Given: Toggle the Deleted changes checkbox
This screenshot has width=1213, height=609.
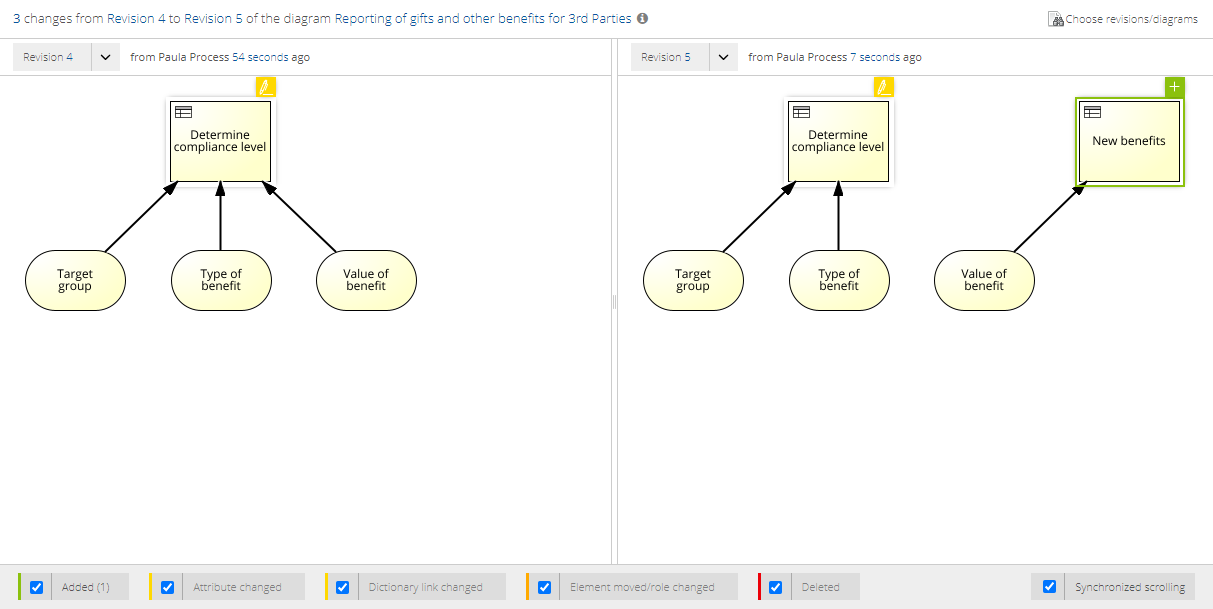Looking at the screenshot, I should coord(775,587).
